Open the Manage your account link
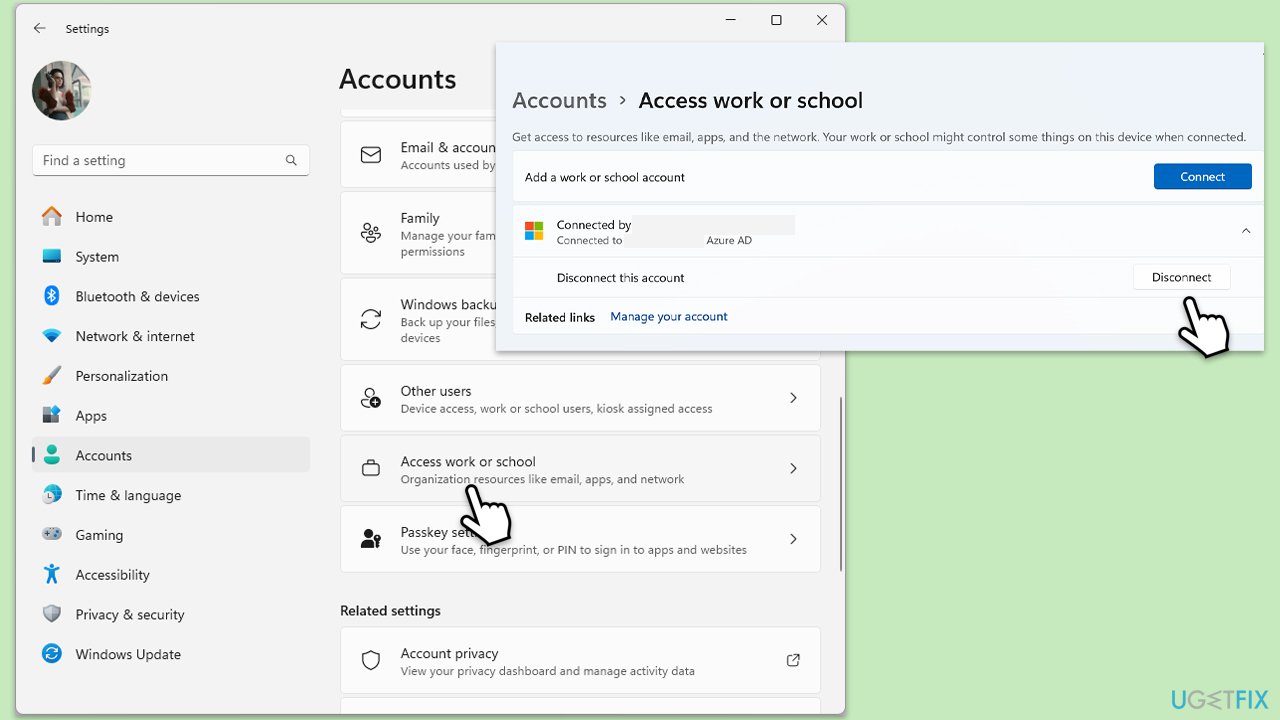Image resolution: width=1280 pixels, height=720 pixels. pos(669,316)
